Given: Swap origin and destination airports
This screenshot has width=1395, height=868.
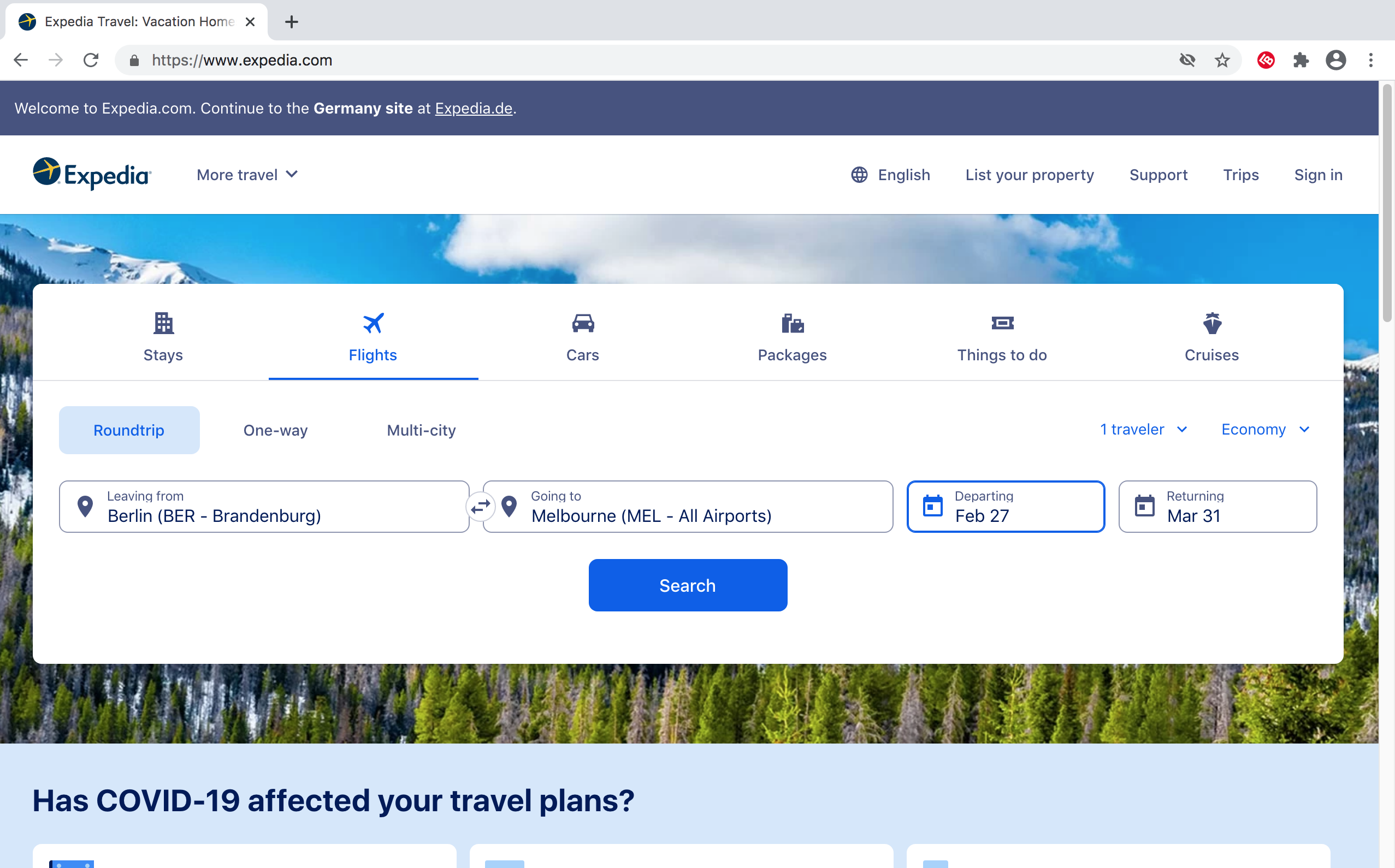Looking at the screenshot, I should coord(480,507).
